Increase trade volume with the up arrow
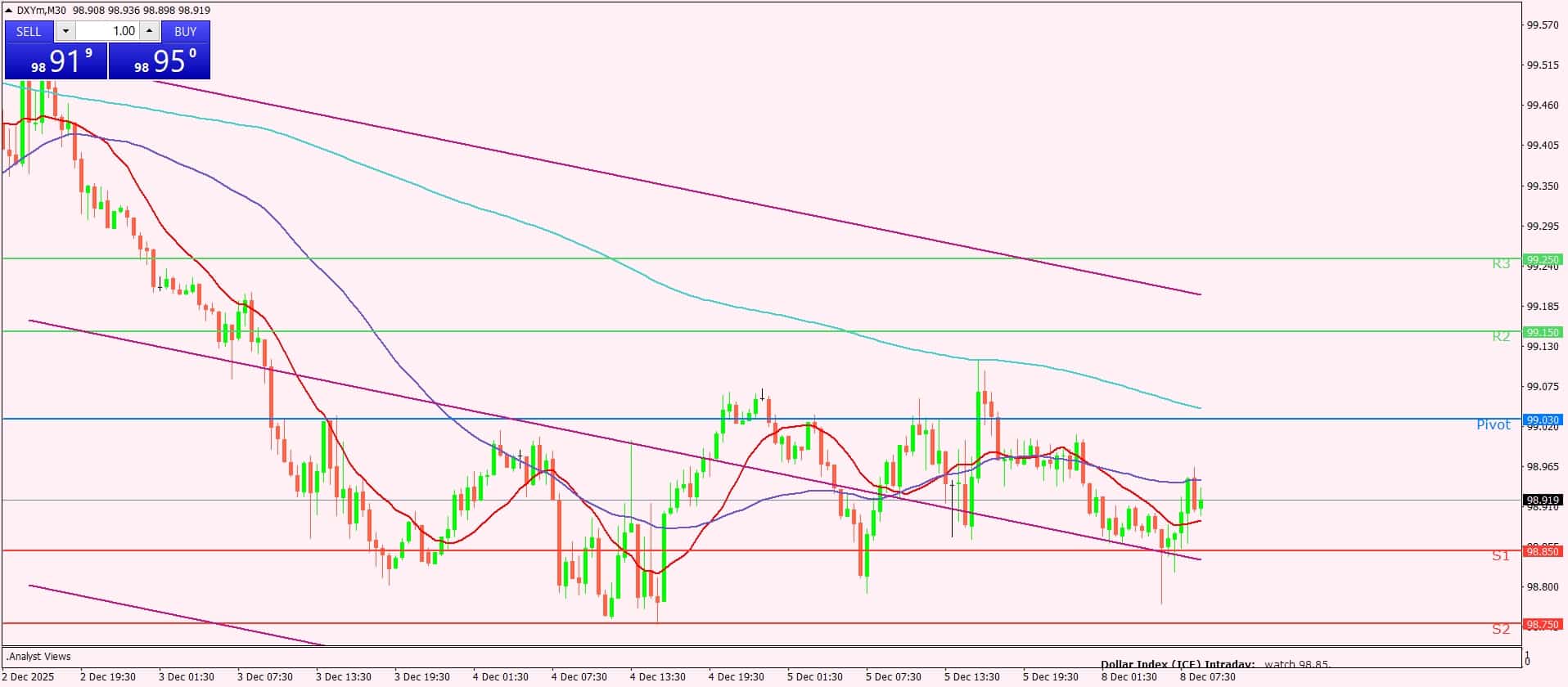 tap(149, 31)
